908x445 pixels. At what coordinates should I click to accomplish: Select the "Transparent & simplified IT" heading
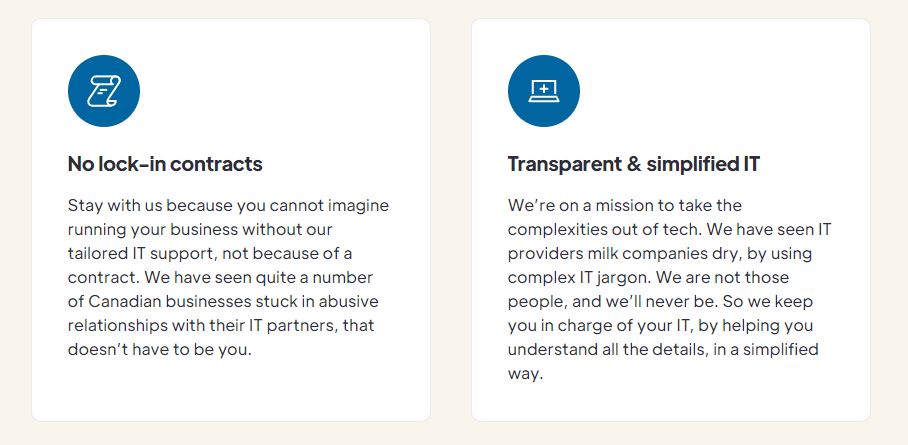pos(634,164)
